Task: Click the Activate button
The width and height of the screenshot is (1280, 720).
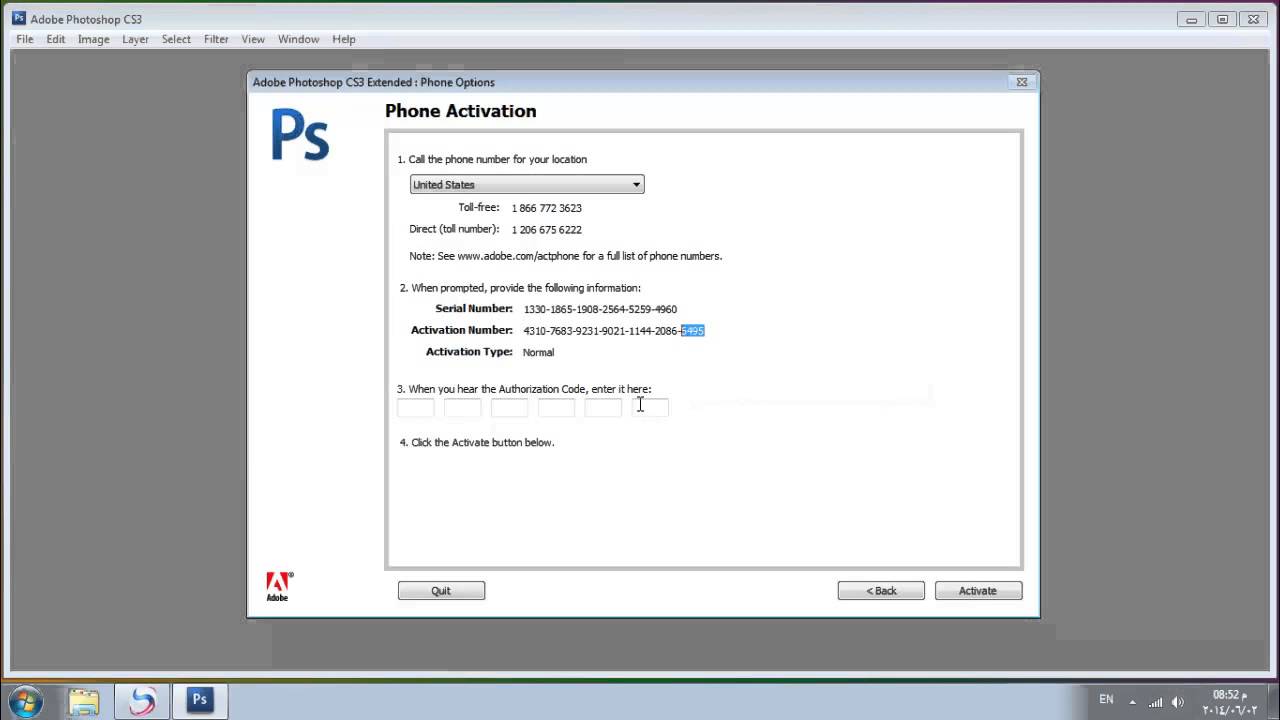Action: pos(978,591)
